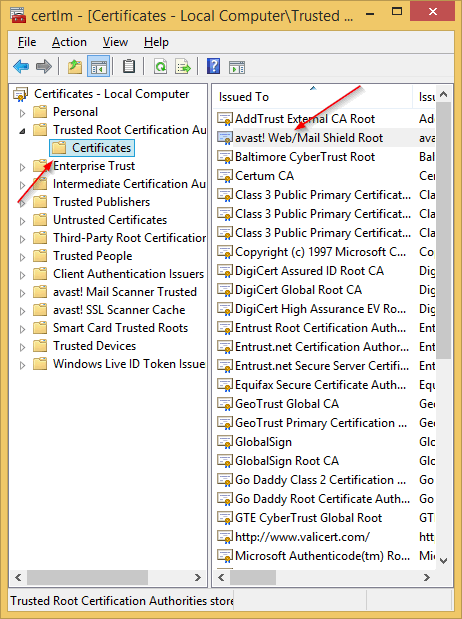Click the GeoTrust Global CA certificate icon
The height and width of the screenshot is (619, 462).
(225, 404)
